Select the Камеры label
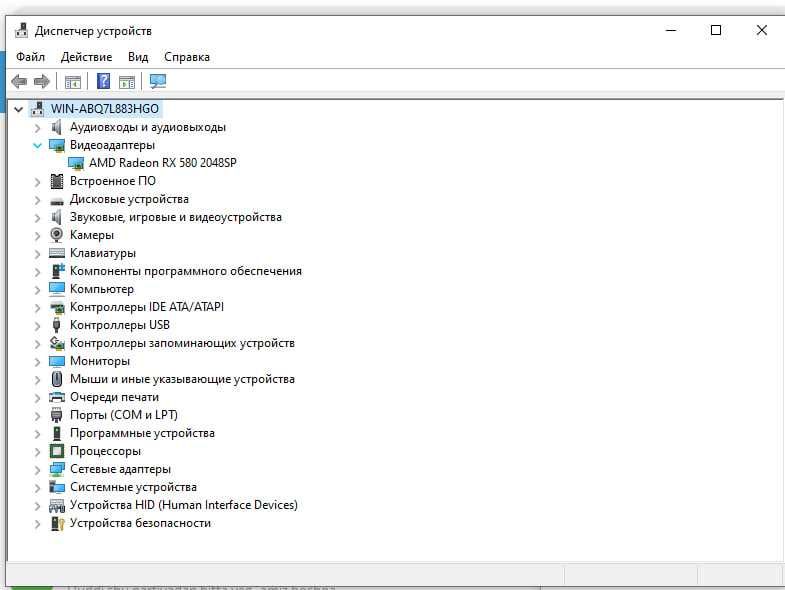The height and width of the screenshot is (590, 785). pos(92,235)
